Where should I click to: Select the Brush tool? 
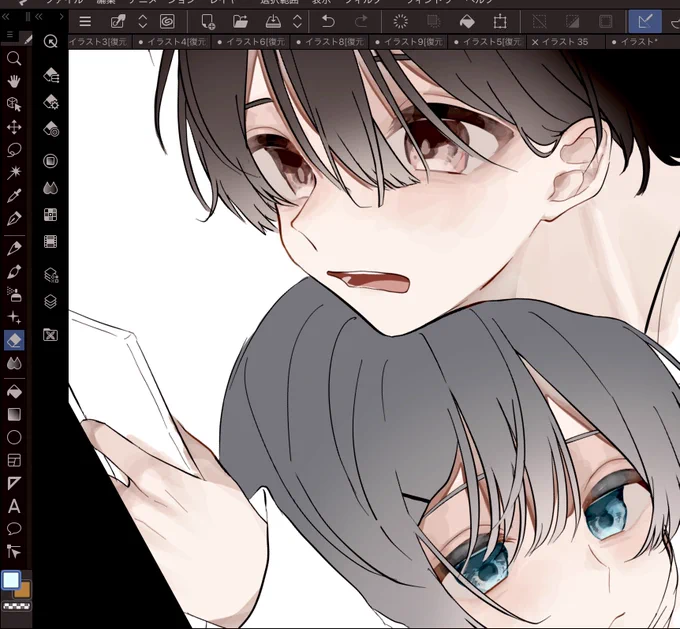[x=14, y=272]
